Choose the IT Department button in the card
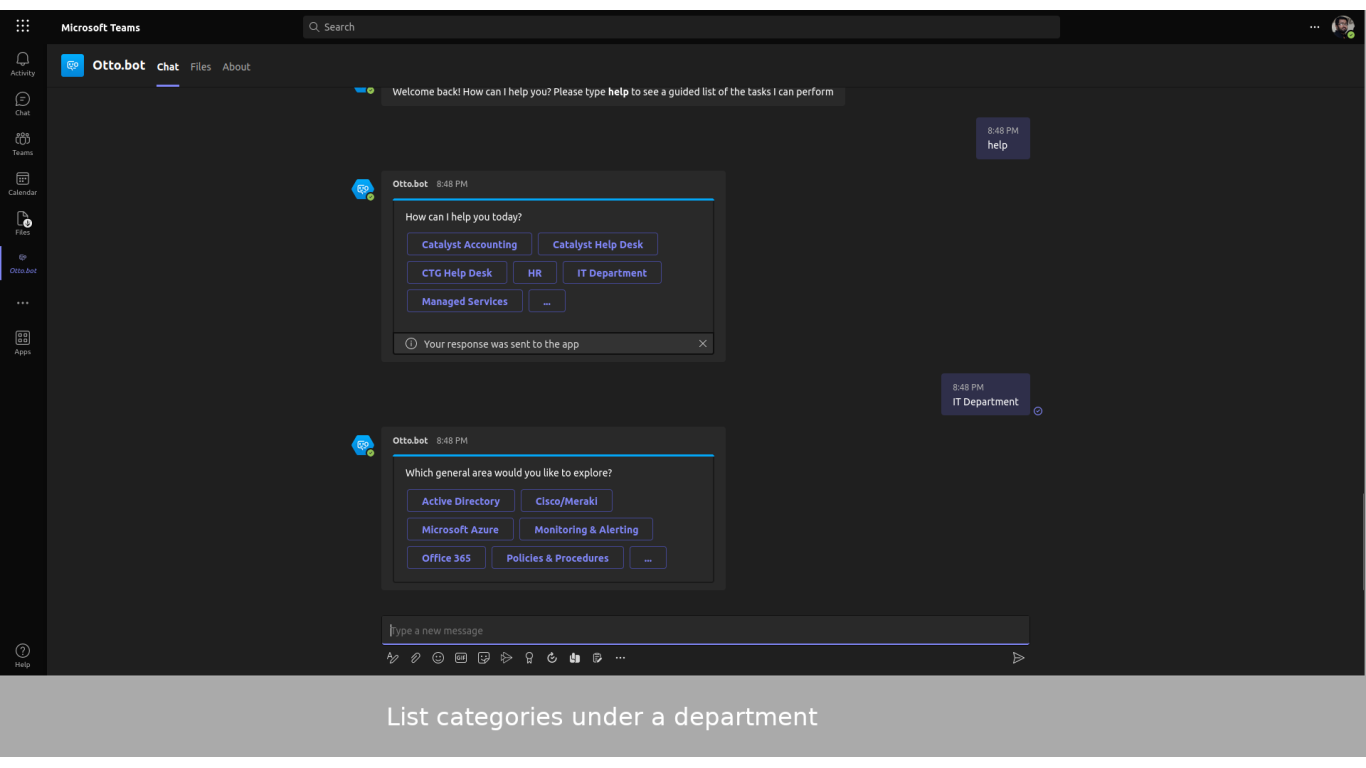This screenshot has width=1366, height=768. 612,273
